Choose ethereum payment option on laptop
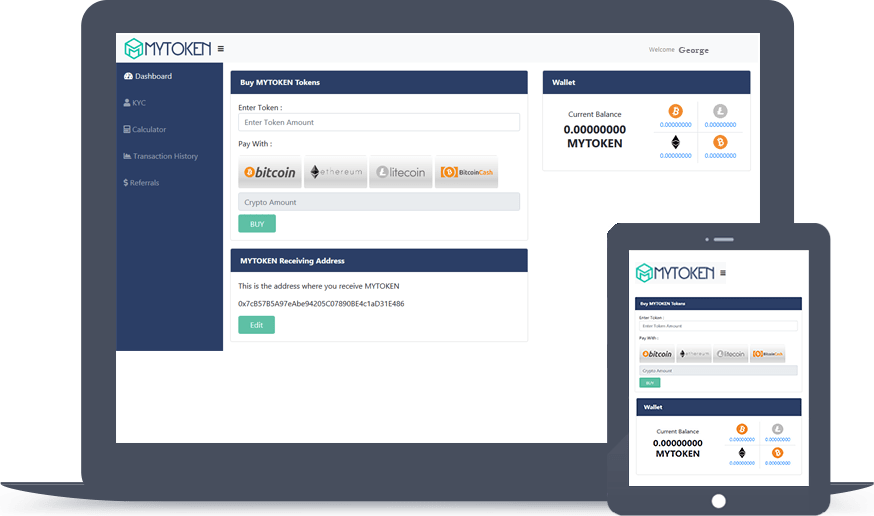Viewport: 874px width, 516px height. click(x=335, y=172)
